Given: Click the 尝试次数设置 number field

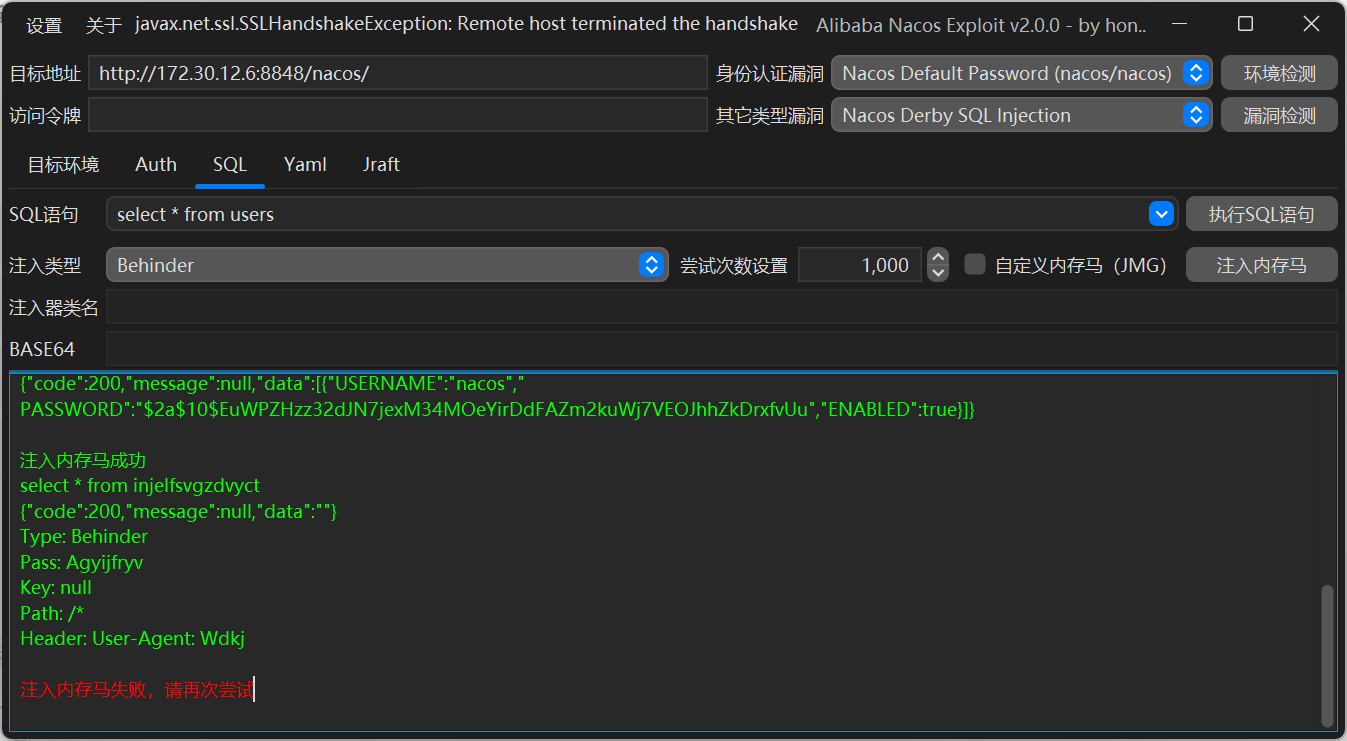Looking at the screenshot, I should (860, 265).
